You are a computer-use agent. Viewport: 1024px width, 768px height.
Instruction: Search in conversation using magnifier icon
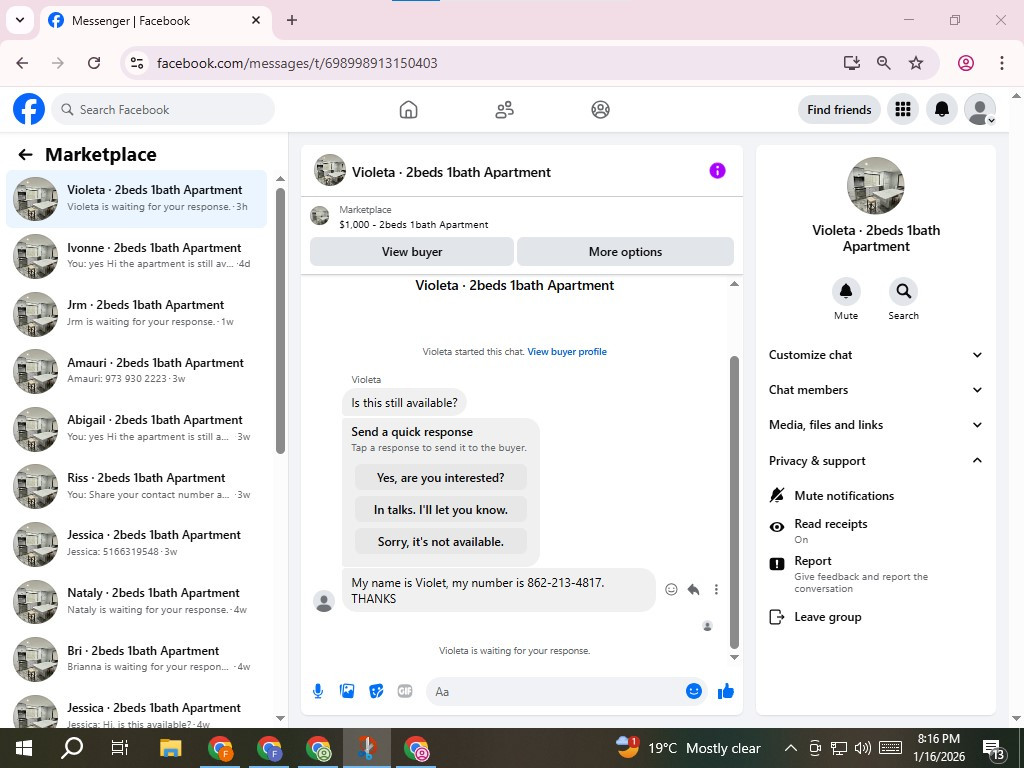click(903, 291)
